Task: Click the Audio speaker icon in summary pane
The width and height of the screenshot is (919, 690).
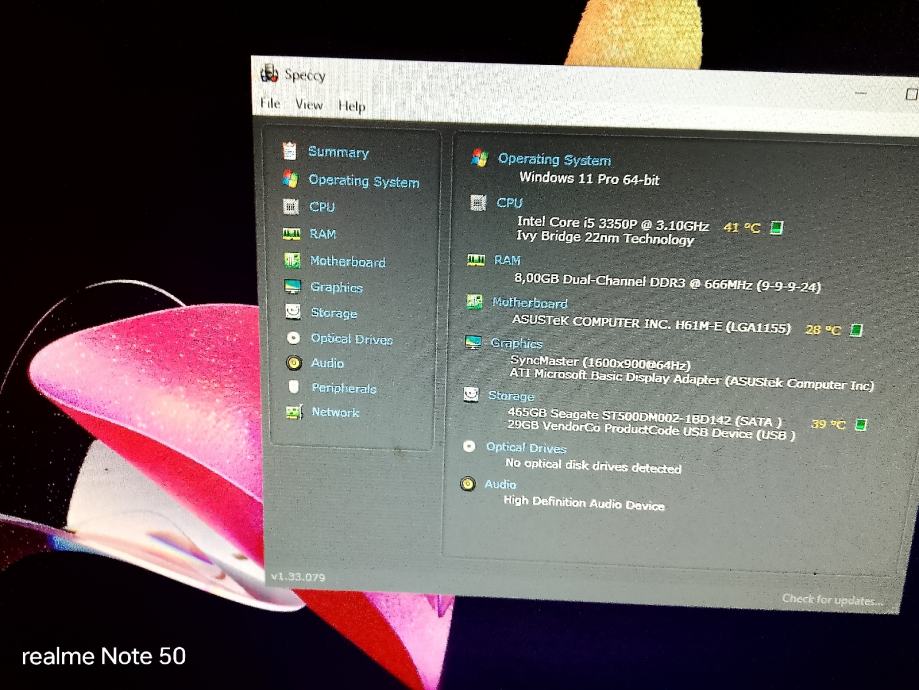Action: click(x=468, y=484)
